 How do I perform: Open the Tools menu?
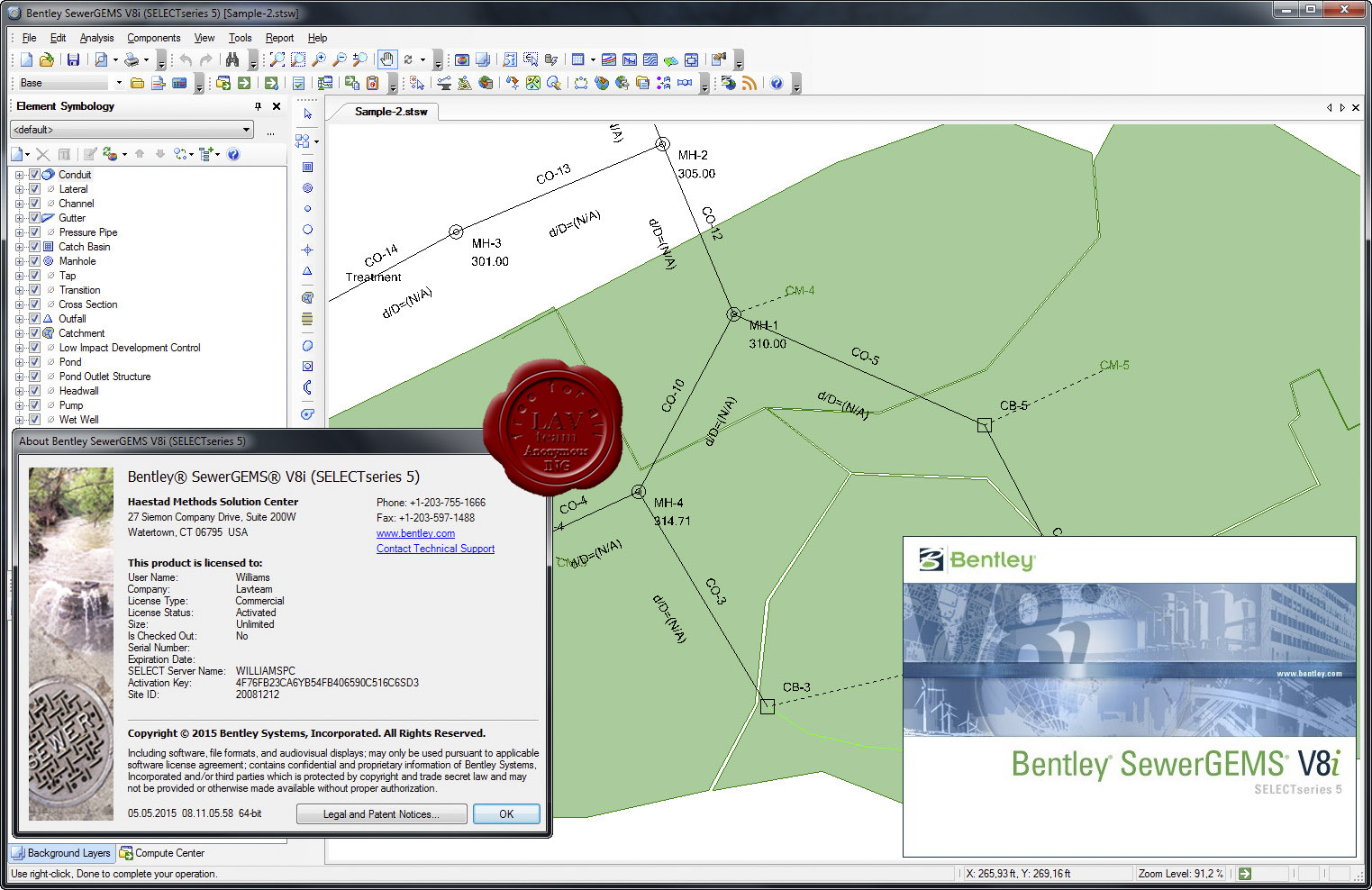240,38
